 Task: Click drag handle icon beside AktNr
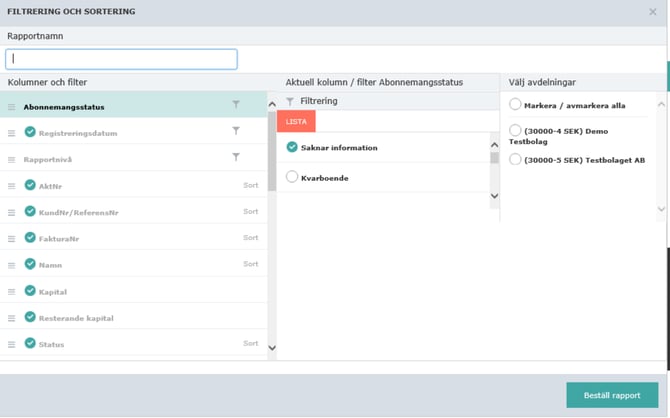point(12,186)
